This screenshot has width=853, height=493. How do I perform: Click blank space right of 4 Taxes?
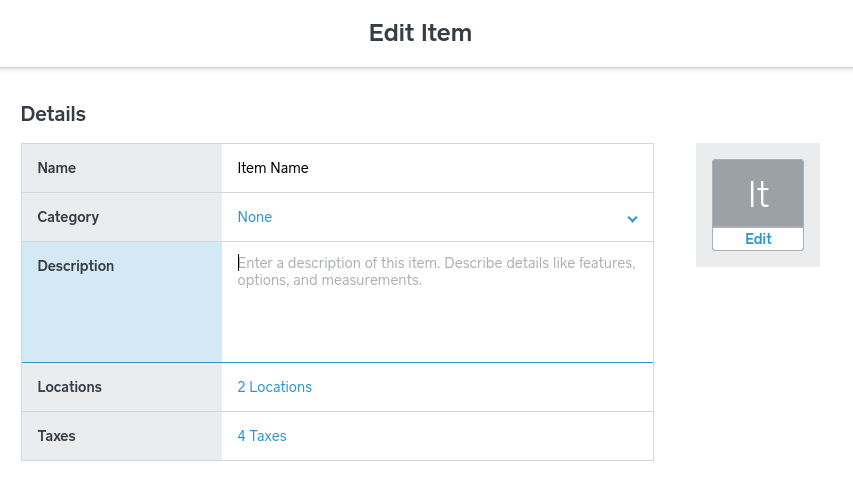click(x=470, y=436)
